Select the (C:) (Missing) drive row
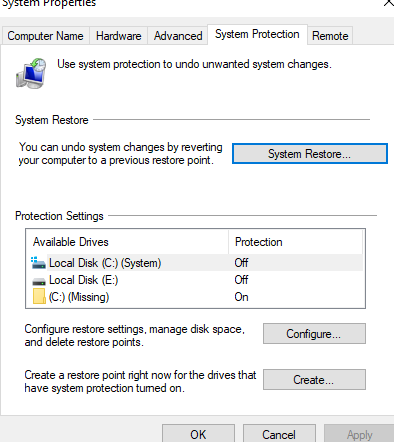The image size is (394, 442). tap(195, 297)
